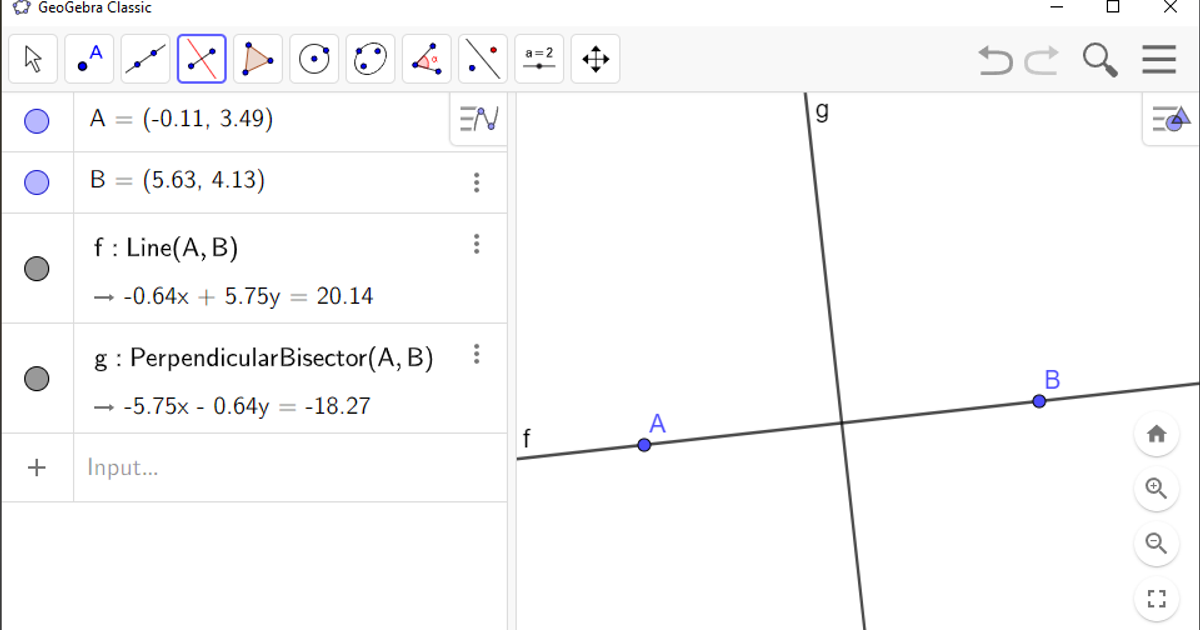Toggle visibility of point B

(x=37, y=182)
